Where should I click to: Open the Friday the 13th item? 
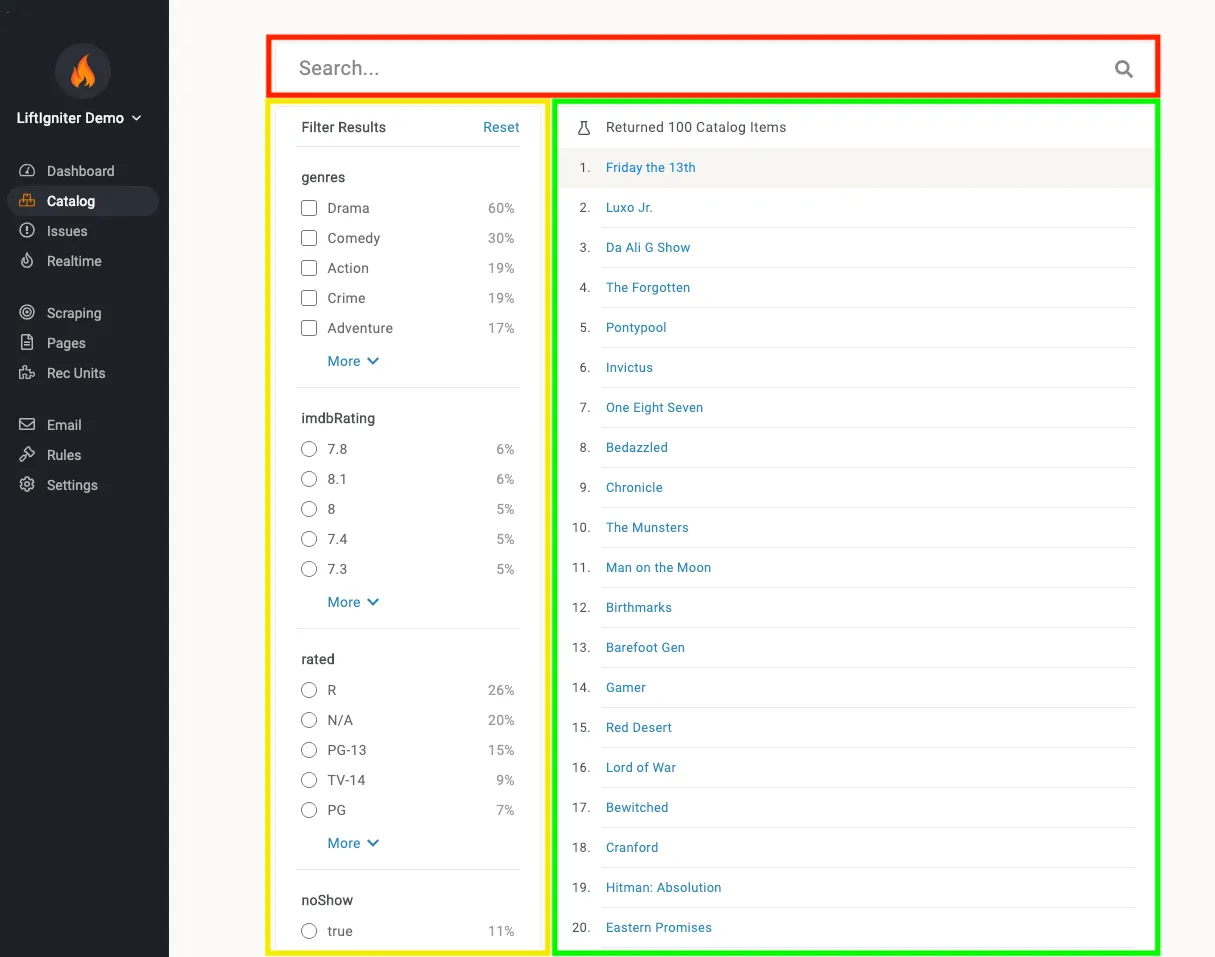(650, 168)
